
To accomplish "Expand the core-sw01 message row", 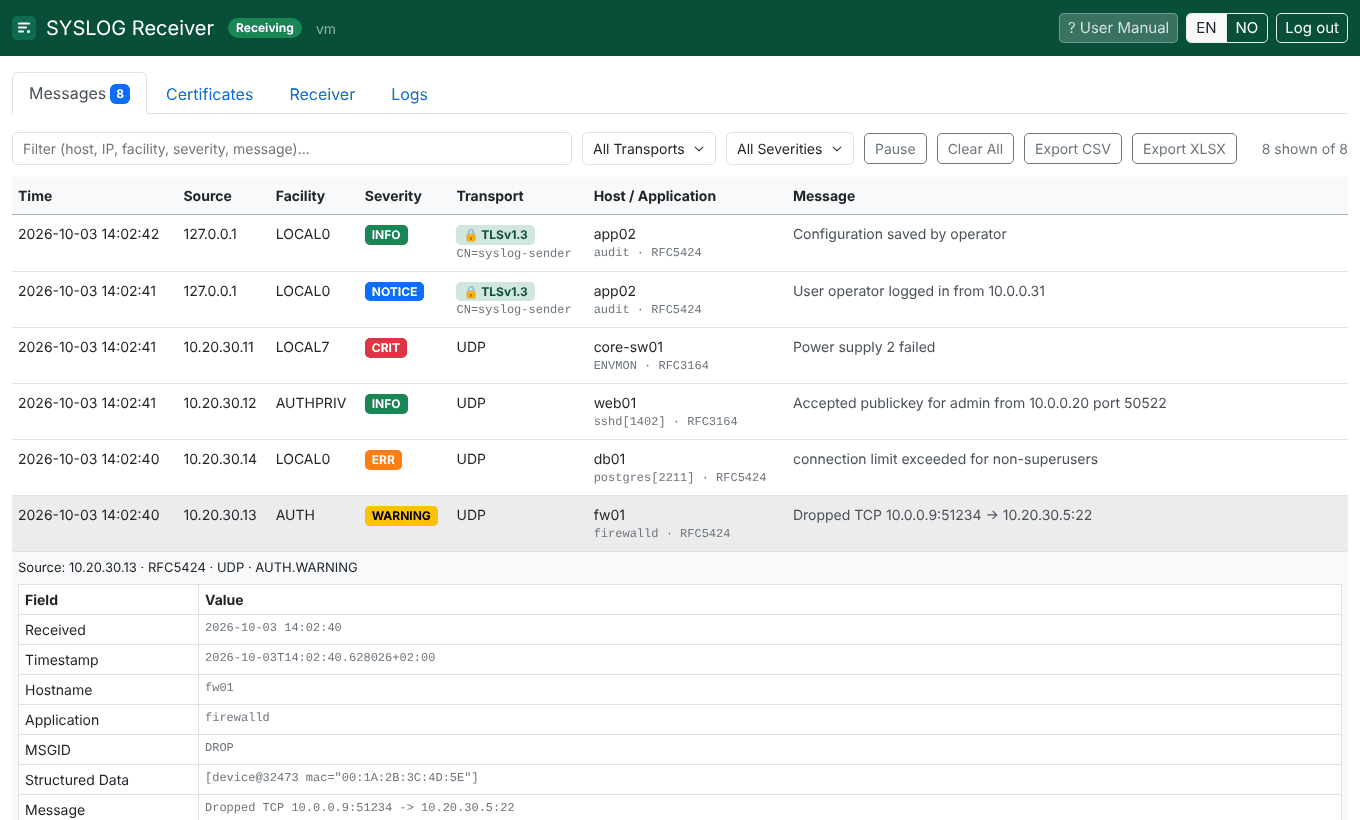I will pyautogui.click(x=680, y=356).
